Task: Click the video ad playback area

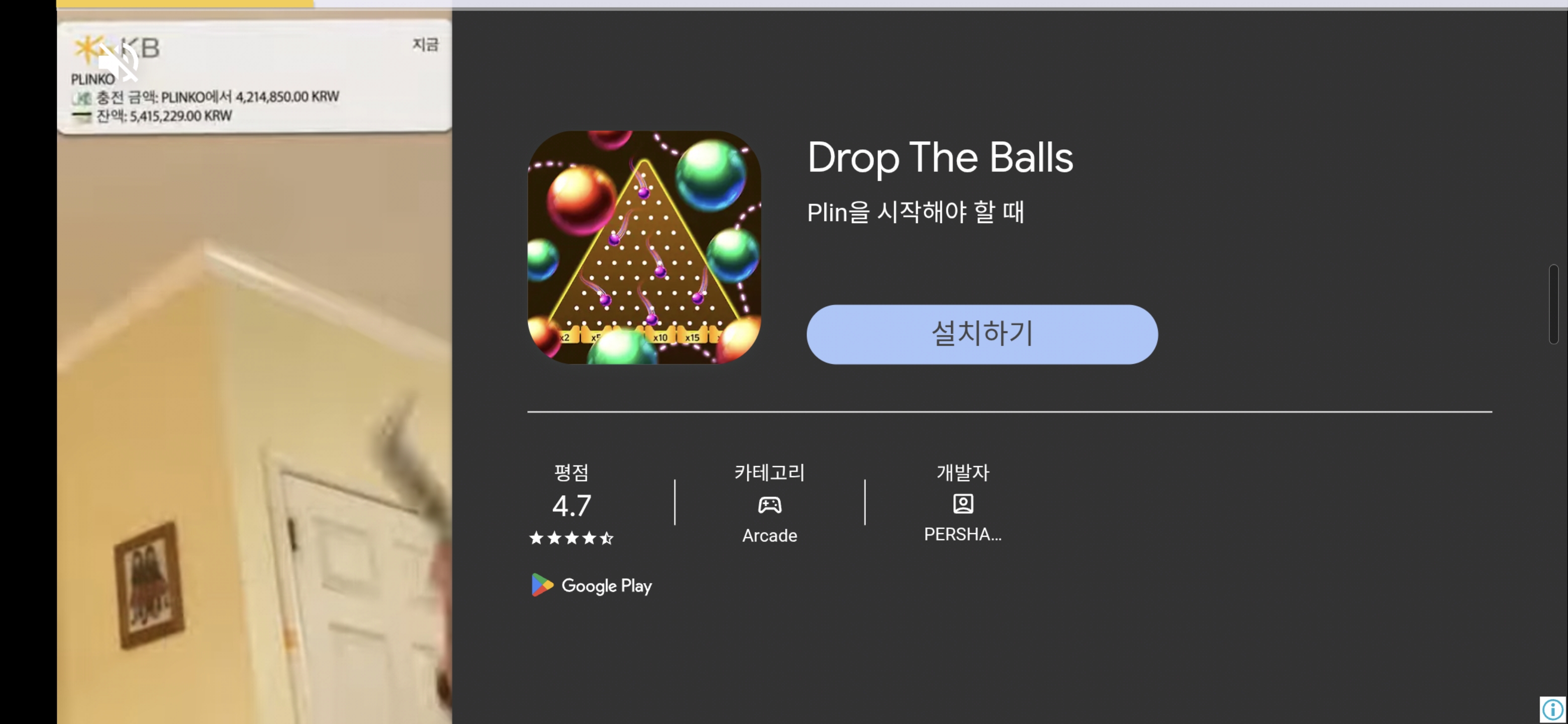Action: pyautogui.click(x=254, y=426)
